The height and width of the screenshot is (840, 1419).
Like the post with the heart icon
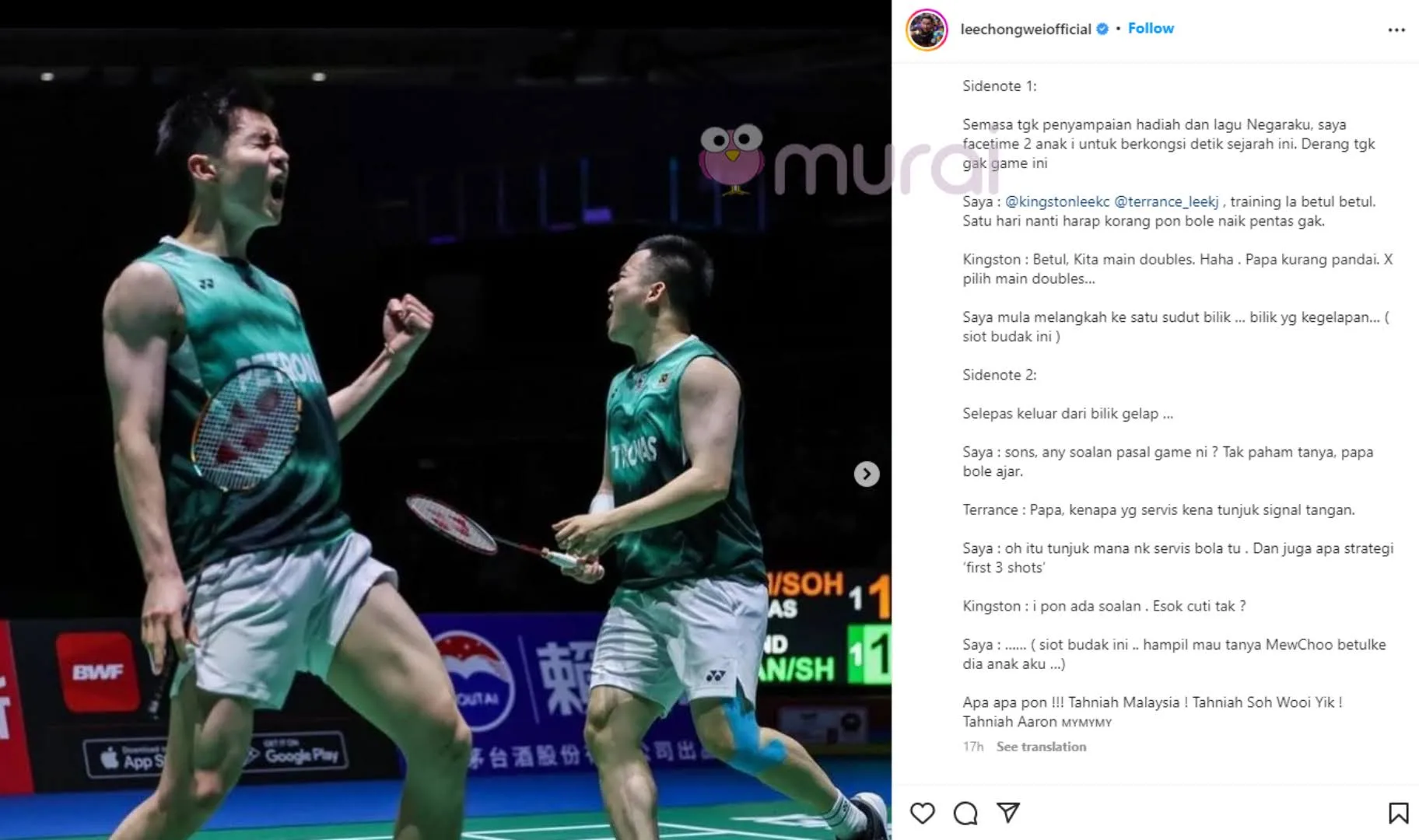pyautogui.click(x=922, y=813)
